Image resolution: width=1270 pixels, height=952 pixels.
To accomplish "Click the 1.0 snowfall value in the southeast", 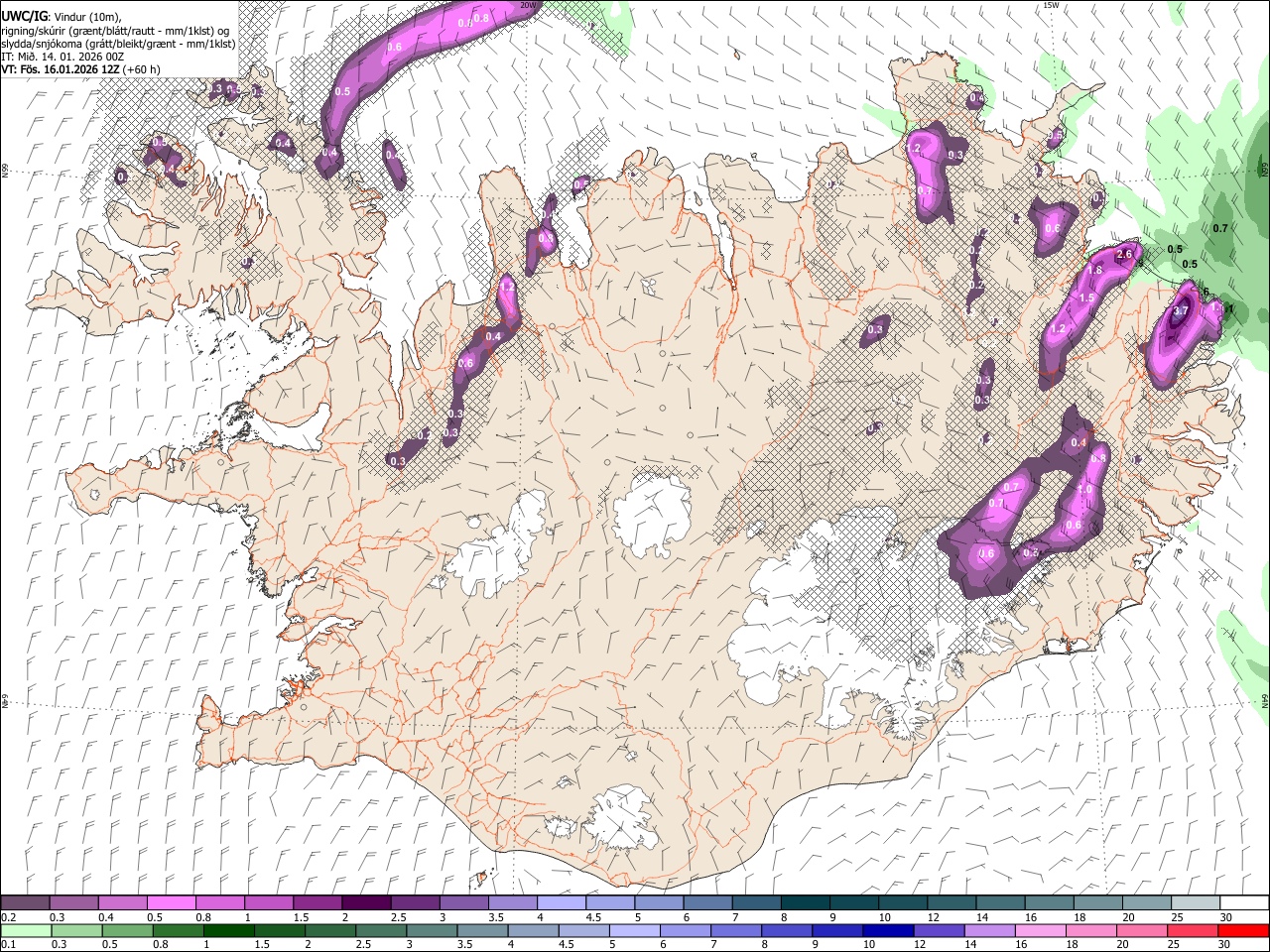I will coord(1084,490).
